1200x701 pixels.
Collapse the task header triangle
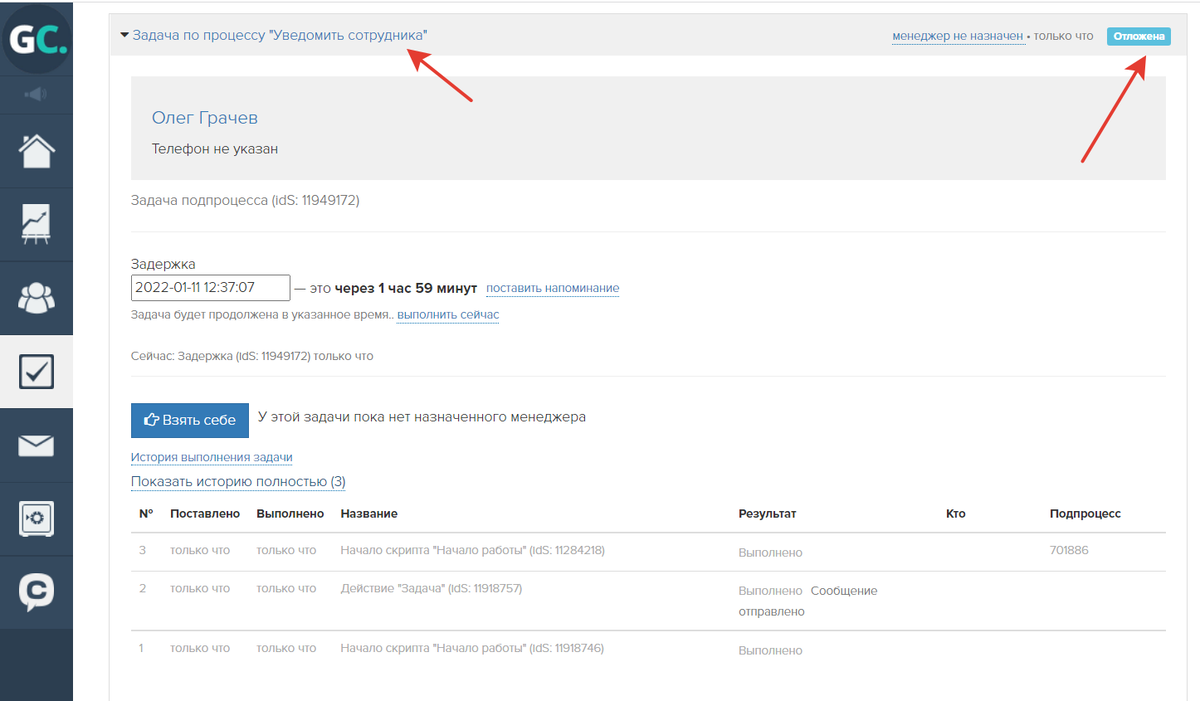(x=124, y=35)
